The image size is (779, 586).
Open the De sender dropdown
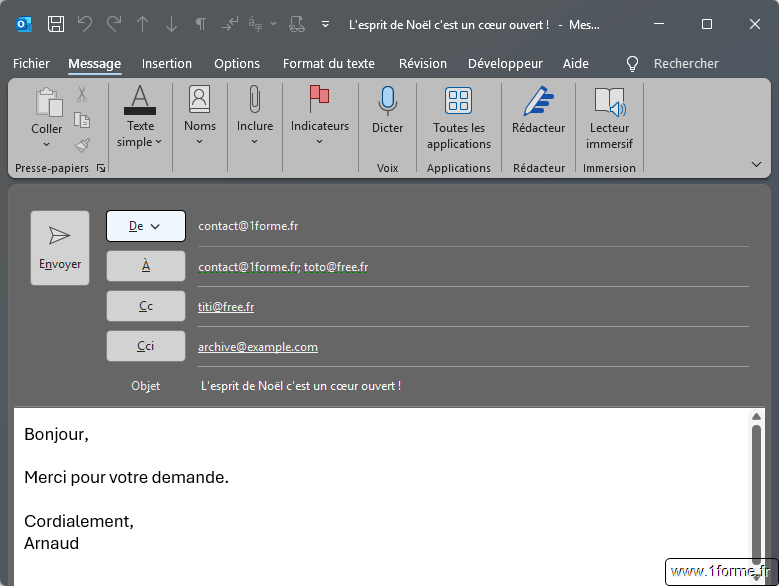[146, 226]
